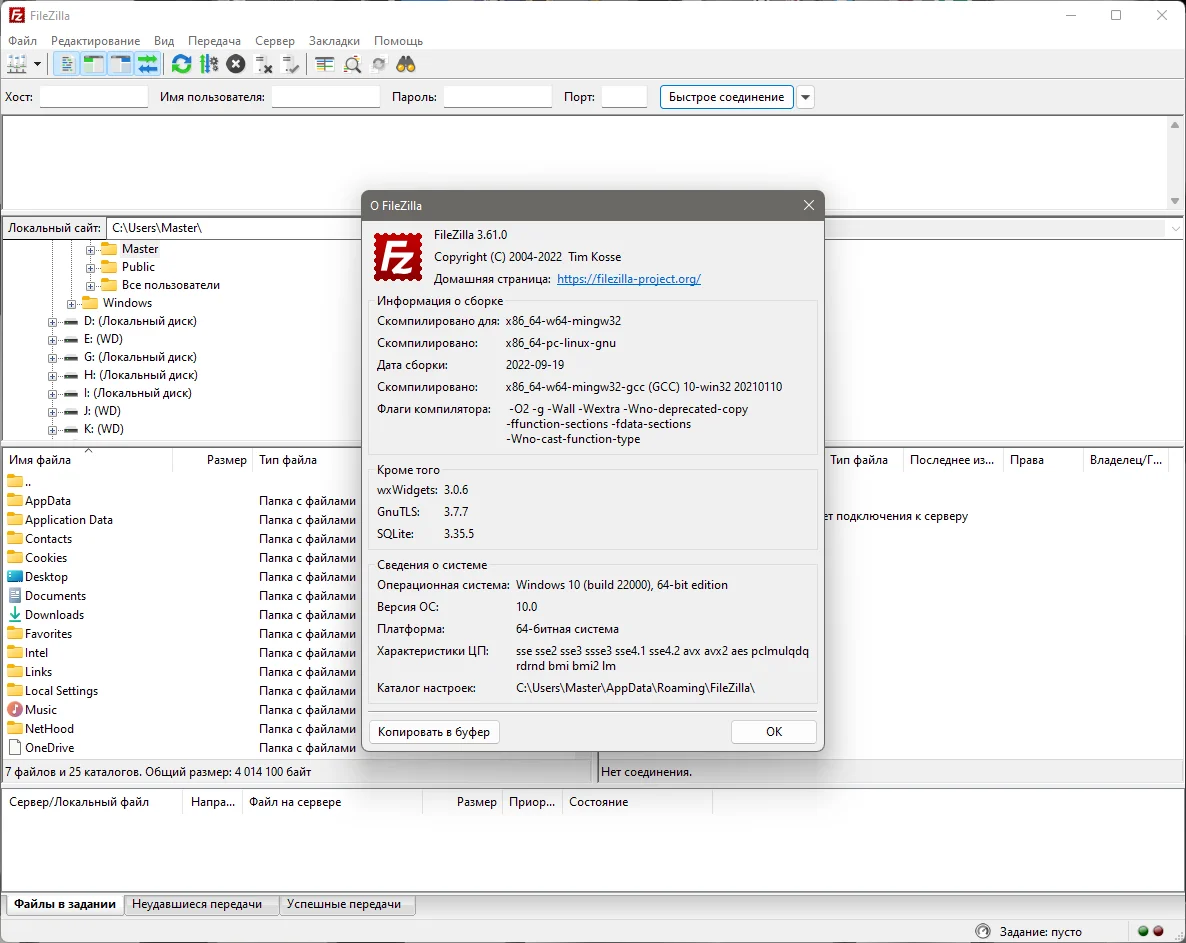Click OK in the About dialog
1186x943 pixels.
tap(774, 731)
